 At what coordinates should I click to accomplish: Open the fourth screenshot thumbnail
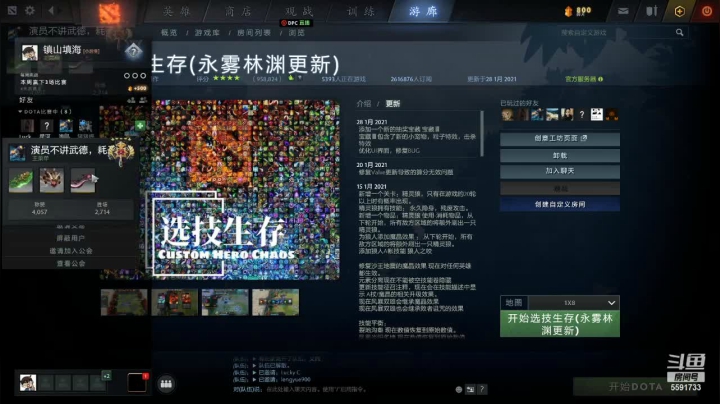click(276, 303)
